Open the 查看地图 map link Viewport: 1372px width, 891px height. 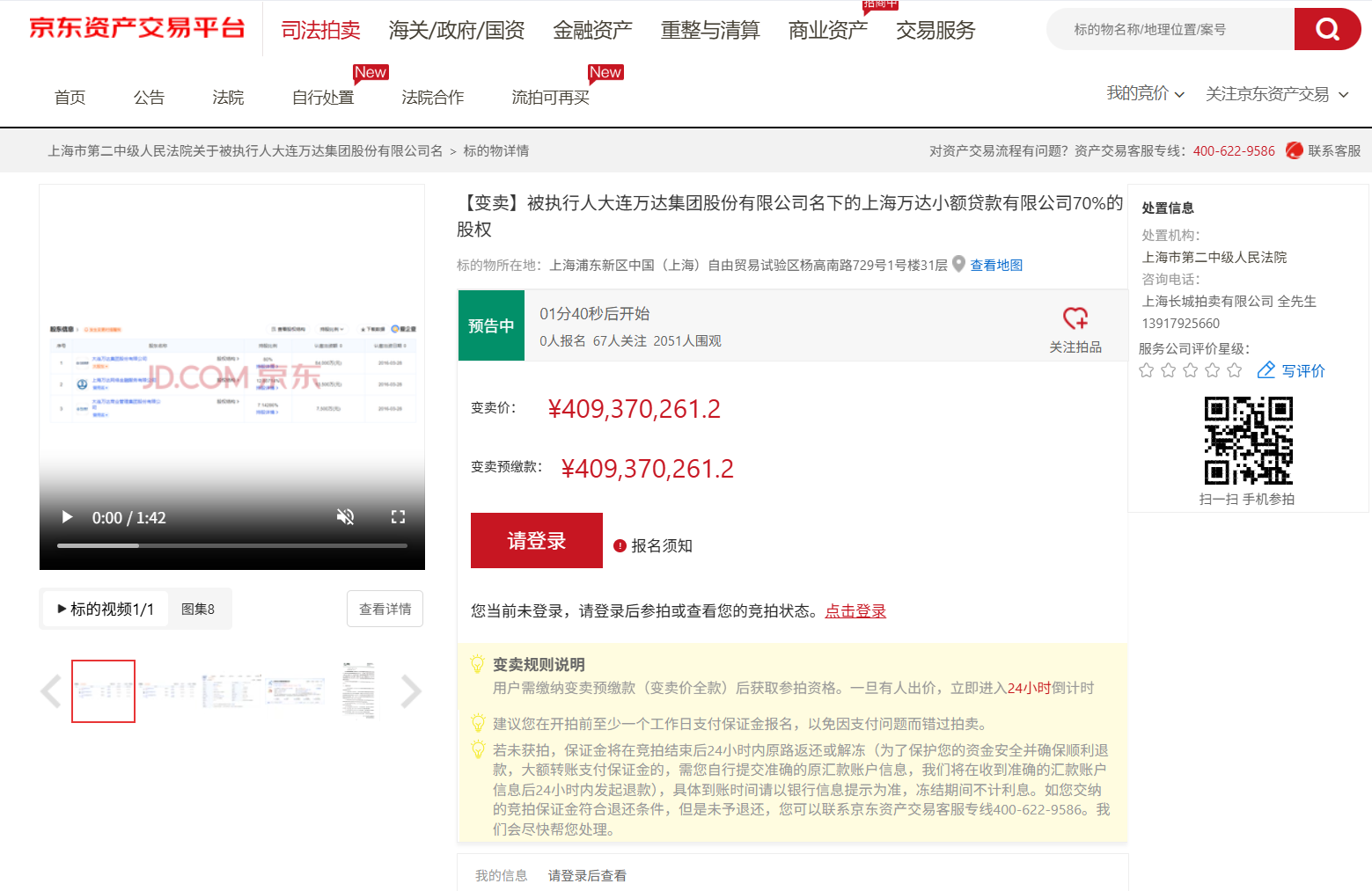click(996, 265)
